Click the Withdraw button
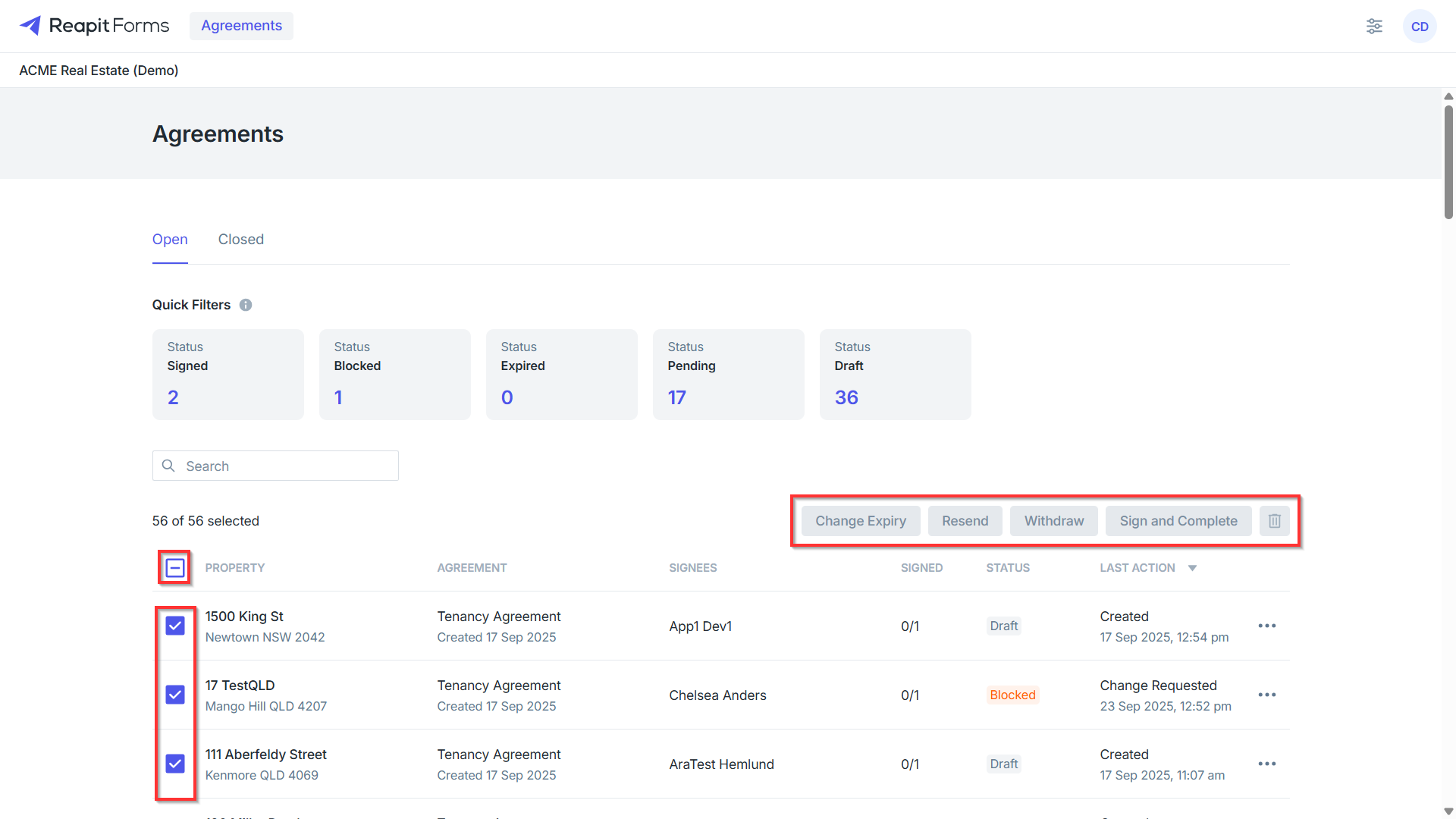This screenshot has height=819, width=1456. [1054, 521]
